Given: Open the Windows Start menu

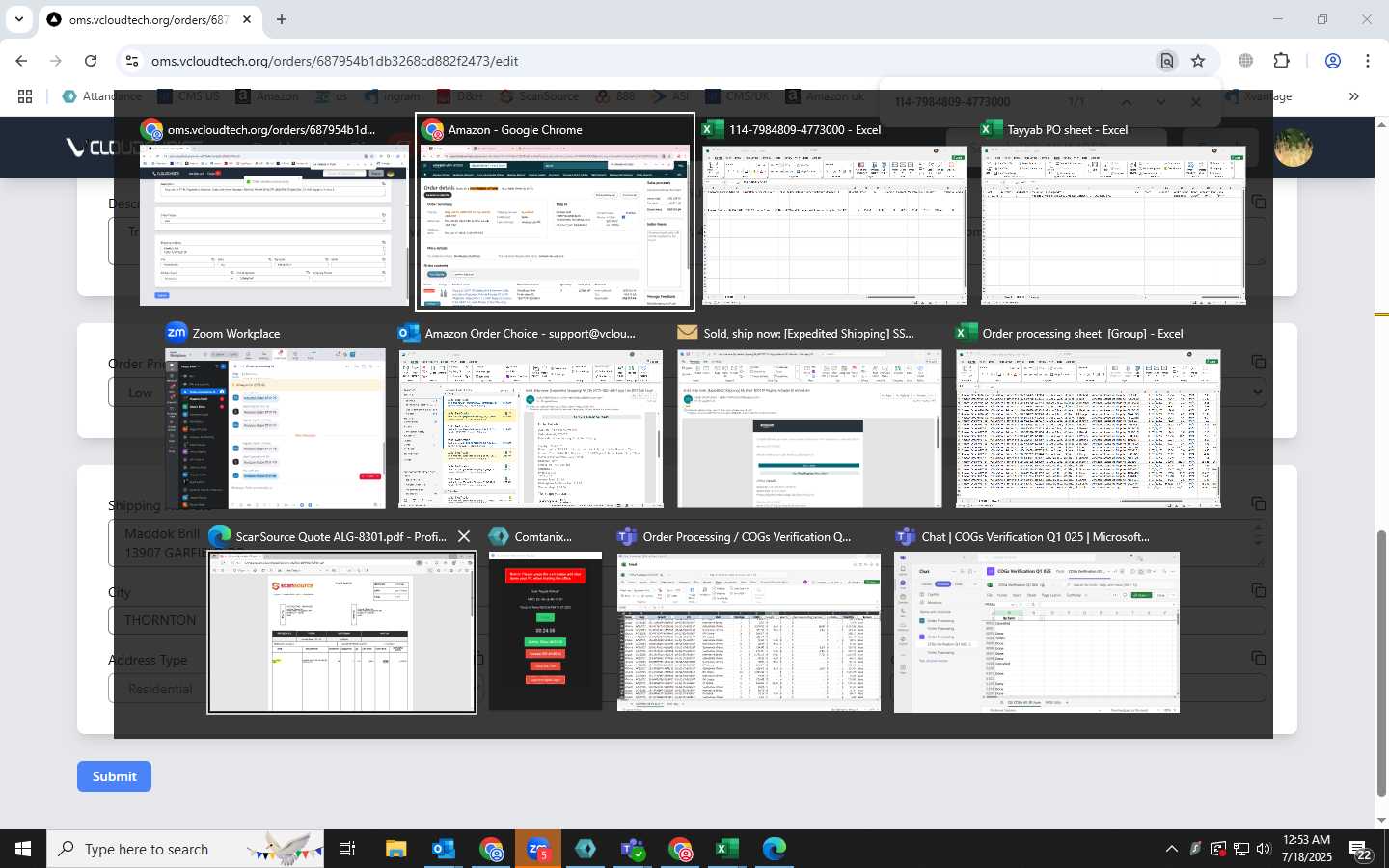Looking at the screenshot, I should (23, 849).
